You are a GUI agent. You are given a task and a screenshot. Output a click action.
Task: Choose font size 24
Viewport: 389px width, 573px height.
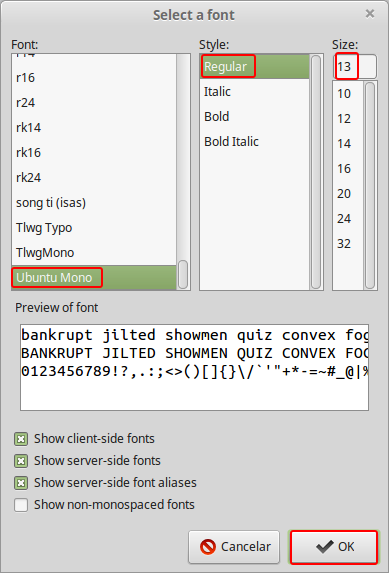pos(348,219)
